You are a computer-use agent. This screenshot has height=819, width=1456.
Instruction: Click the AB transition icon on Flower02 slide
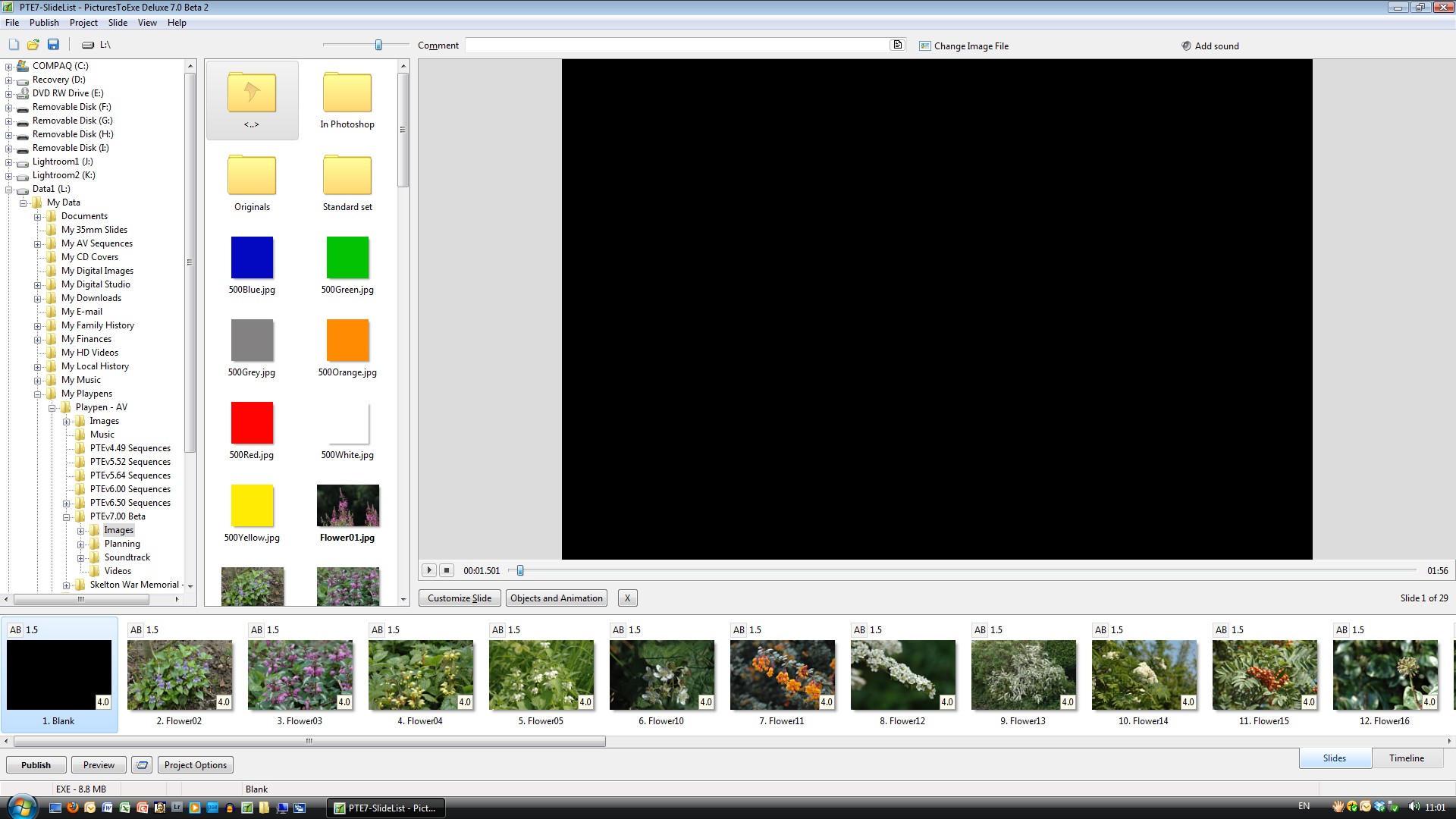click(136, 630)
